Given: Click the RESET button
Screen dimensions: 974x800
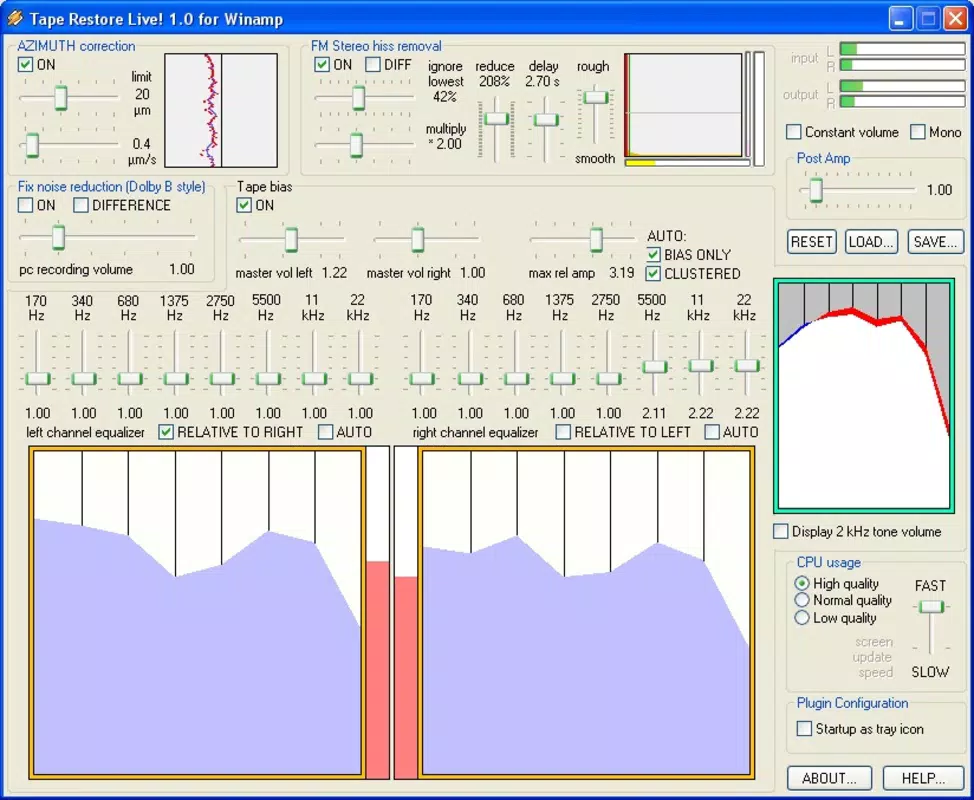Looking at the screenshot, I should (x=811, y=242).
